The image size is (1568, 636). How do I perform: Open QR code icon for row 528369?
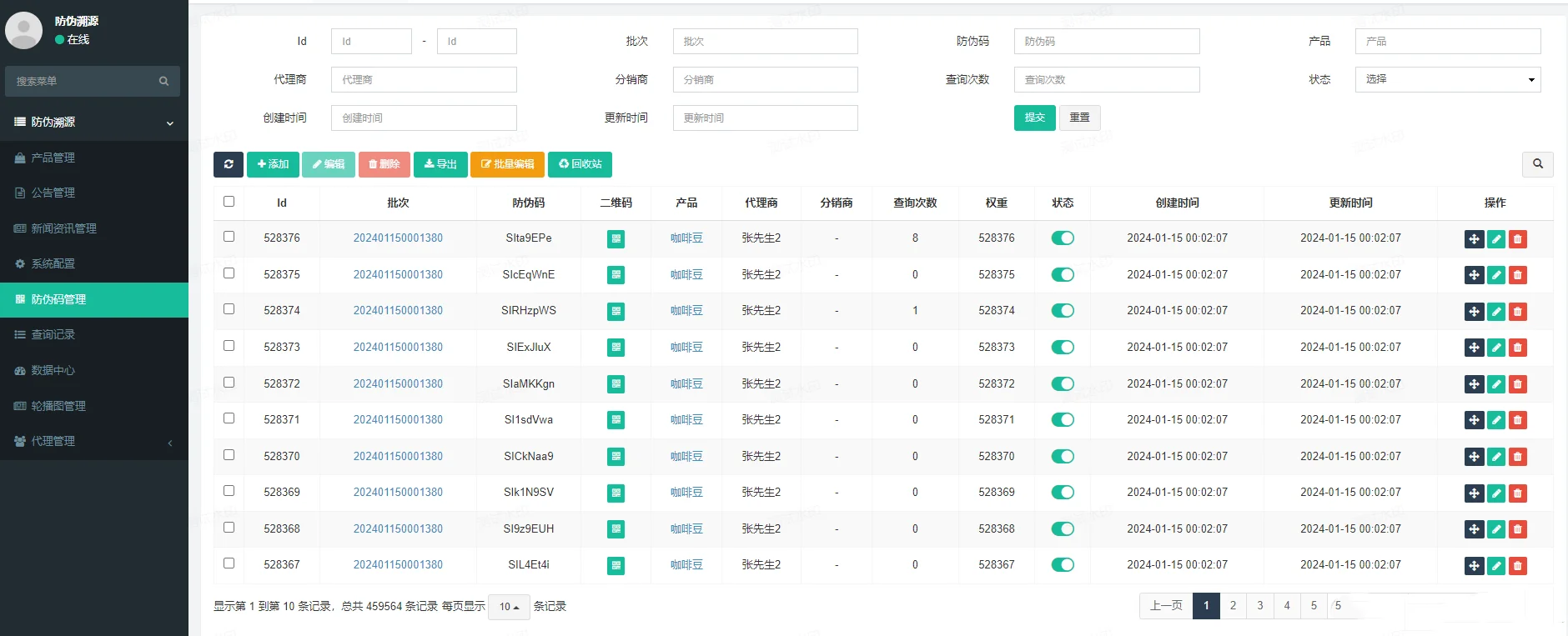[616, 493]
